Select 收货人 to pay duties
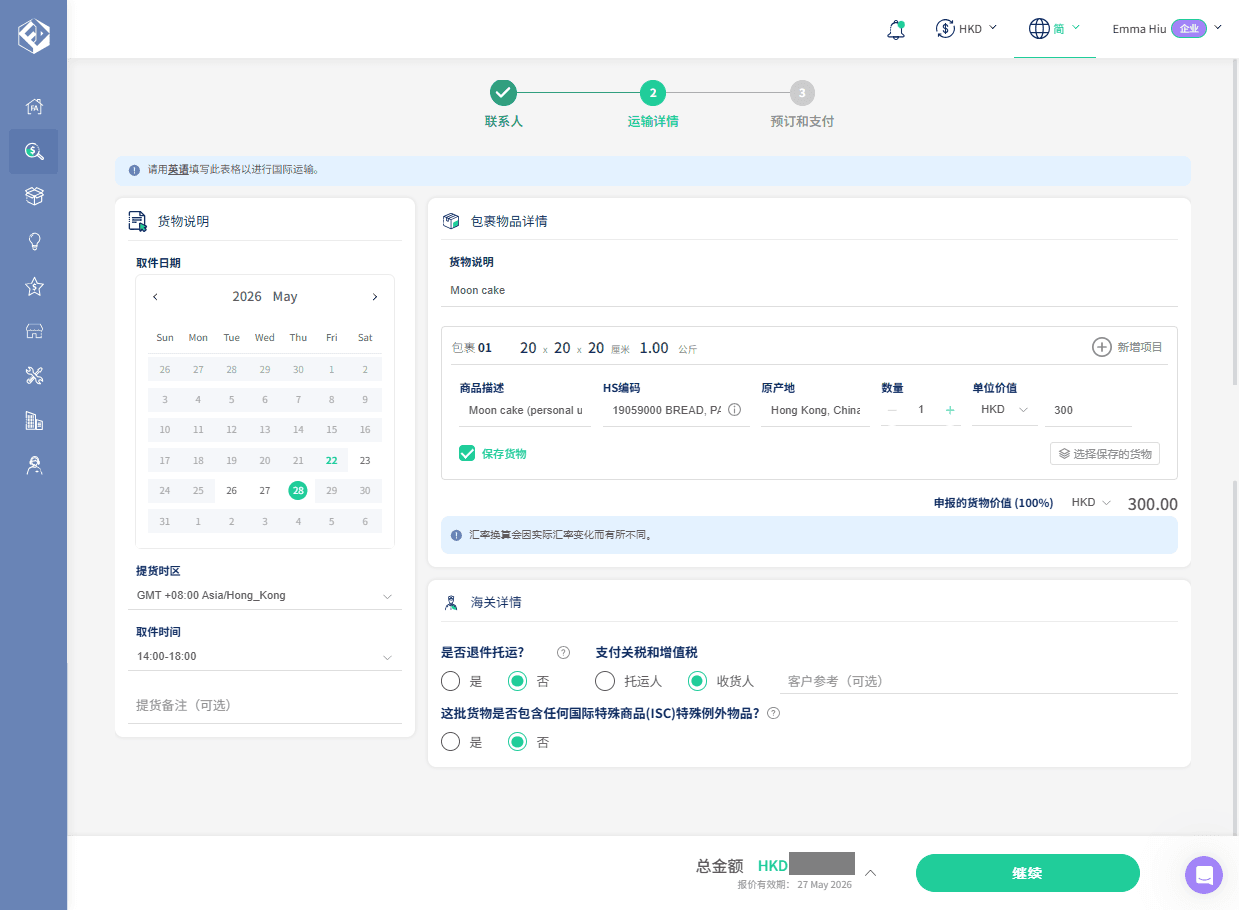 (x=697, y=681)
